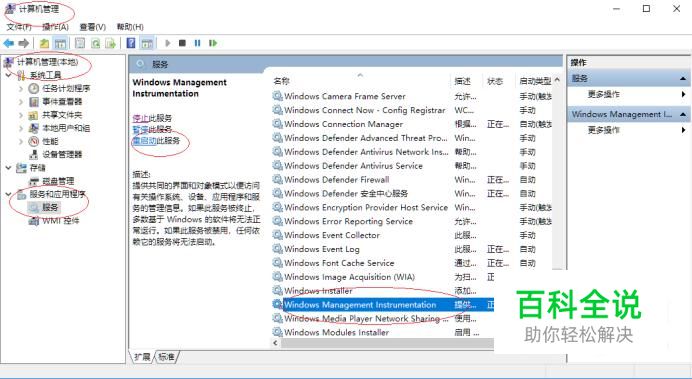Toggle the show/hide action pane icon
This screenshot has width=692, height=379.
tap(147, 43)
